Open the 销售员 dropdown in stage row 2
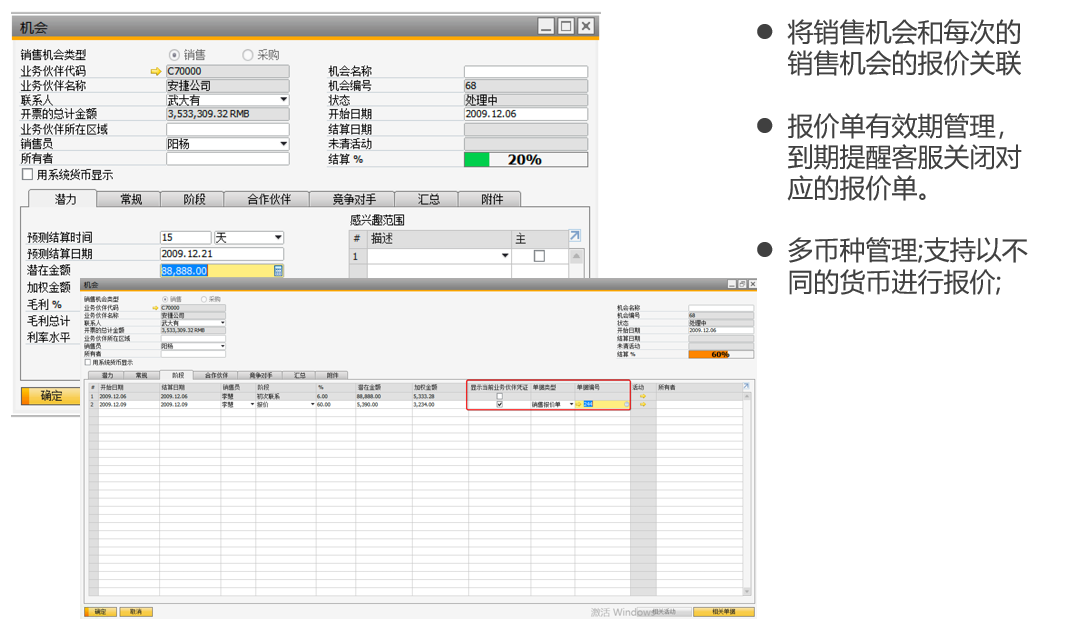The width and height of the screenshot is (1070, 619). pos(252,405)
